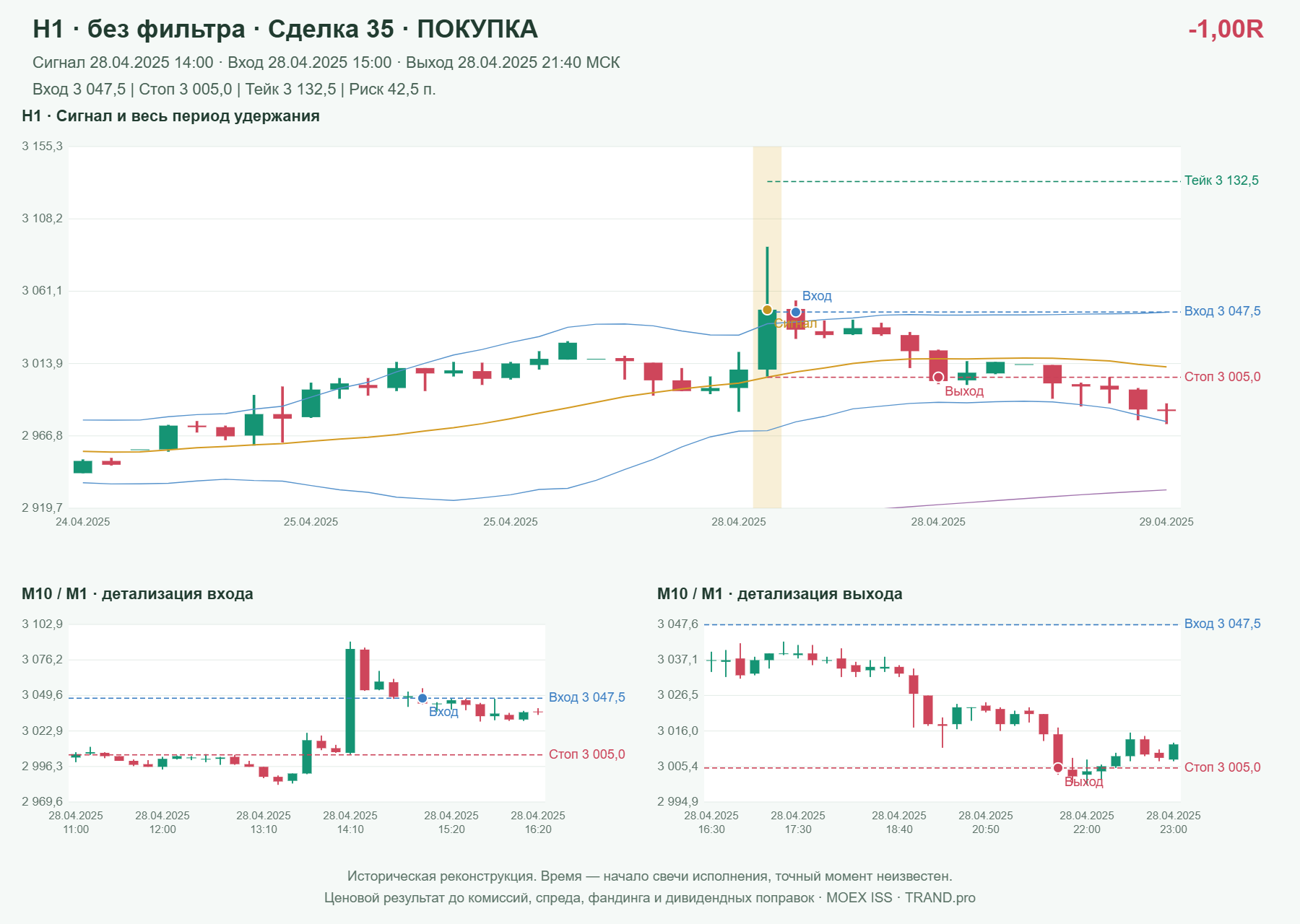
Task: Click the '28.04.2025 22:00' exit chart time label
Action: pos(1087,822)
